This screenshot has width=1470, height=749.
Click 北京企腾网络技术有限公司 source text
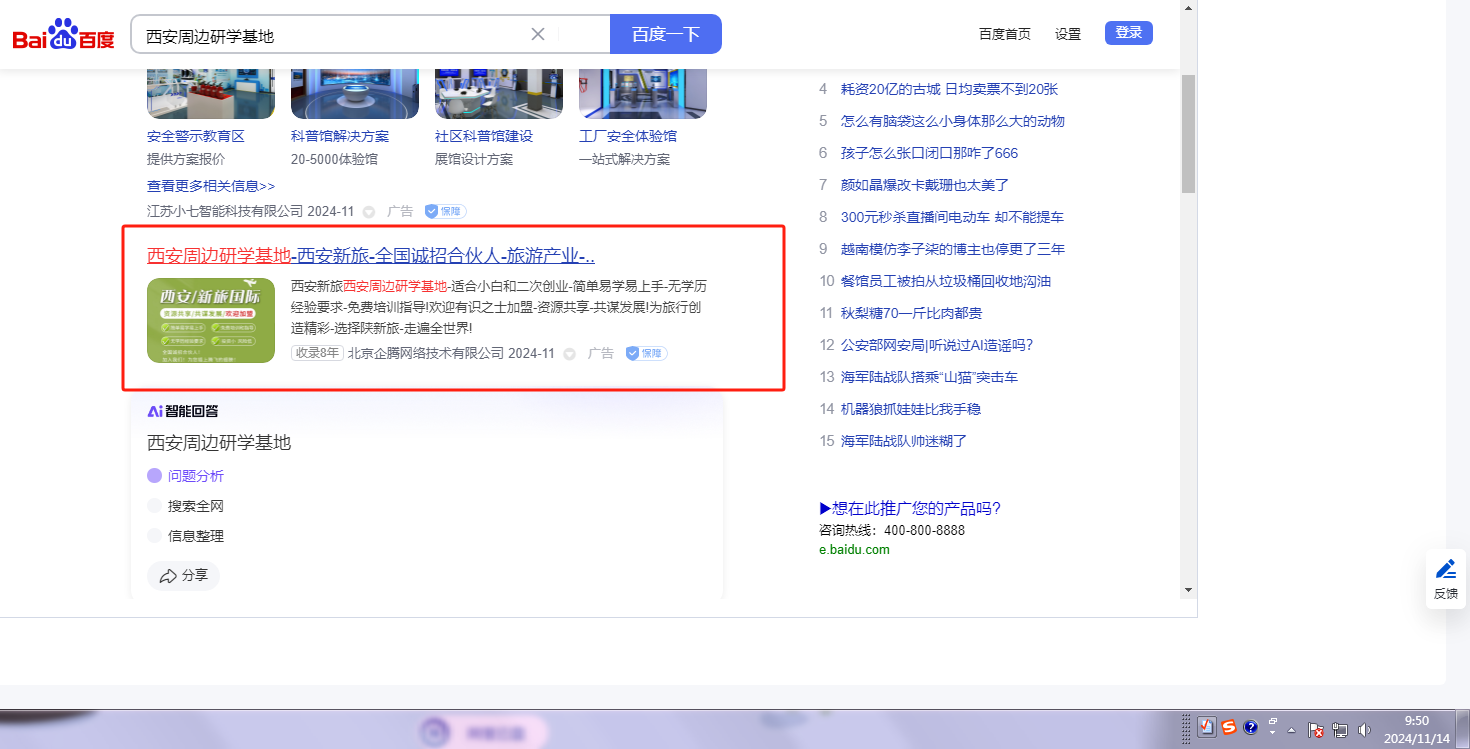click(x=425, y=353)
